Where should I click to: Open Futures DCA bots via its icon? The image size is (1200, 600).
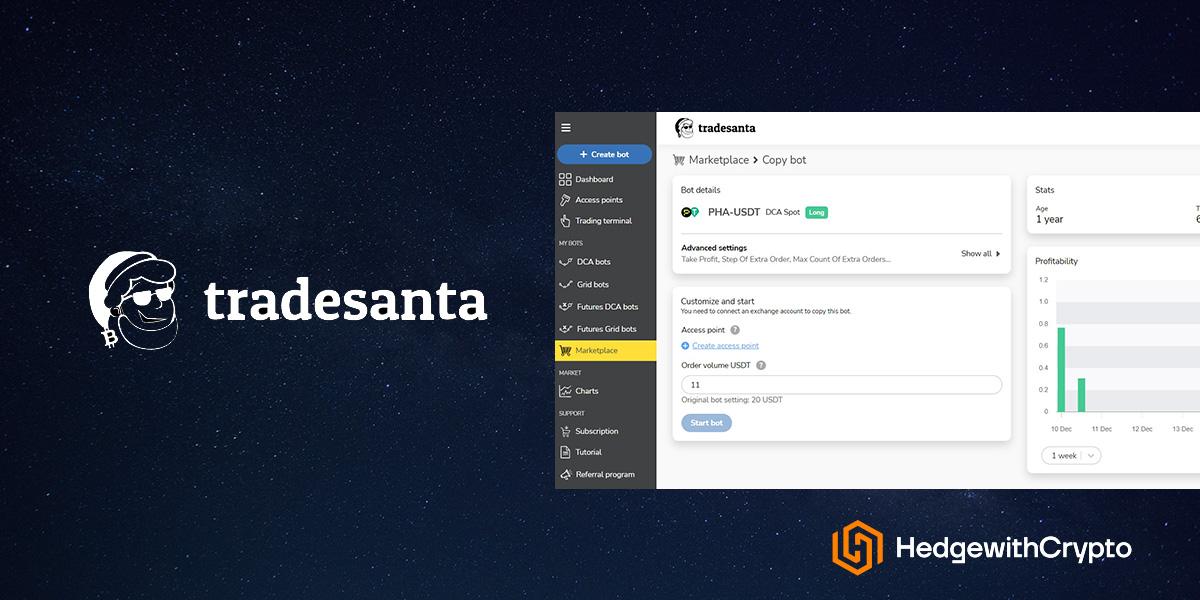pyautogui.click(x=567, y=306)
